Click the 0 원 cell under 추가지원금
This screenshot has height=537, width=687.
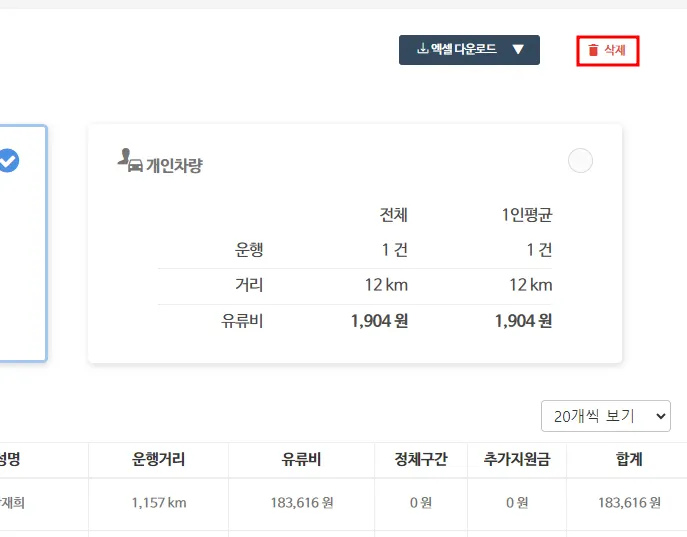pos(517,502)
